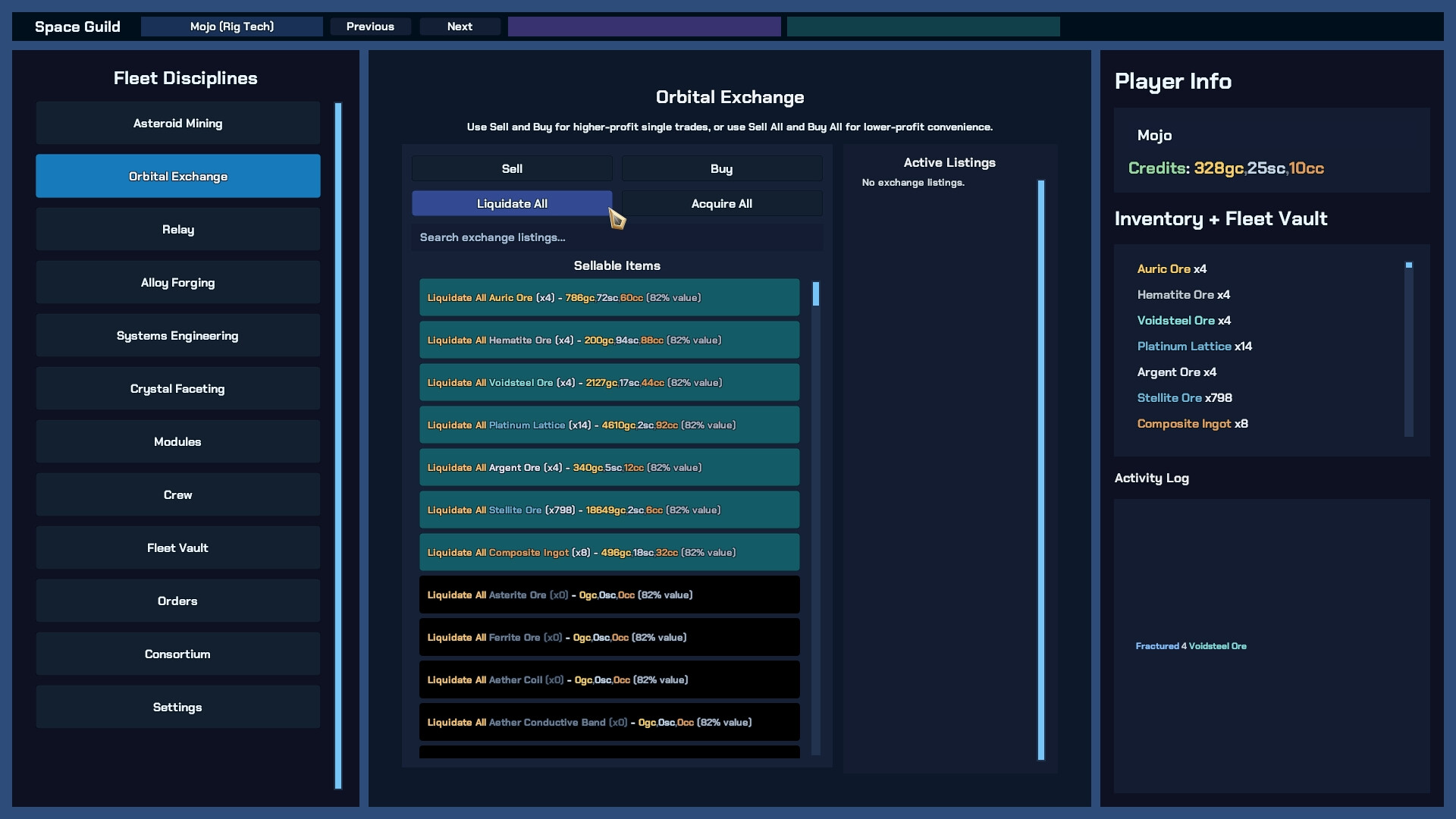Switch to the Alloy Forging discipline
Screen dimensions: 1456x819
pyautogui.click(x=177, y=282)
